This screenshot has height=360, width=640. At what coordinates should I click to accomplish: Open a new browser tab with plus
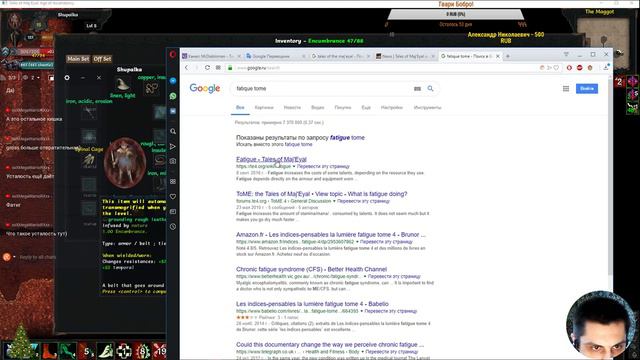point(508,56)
